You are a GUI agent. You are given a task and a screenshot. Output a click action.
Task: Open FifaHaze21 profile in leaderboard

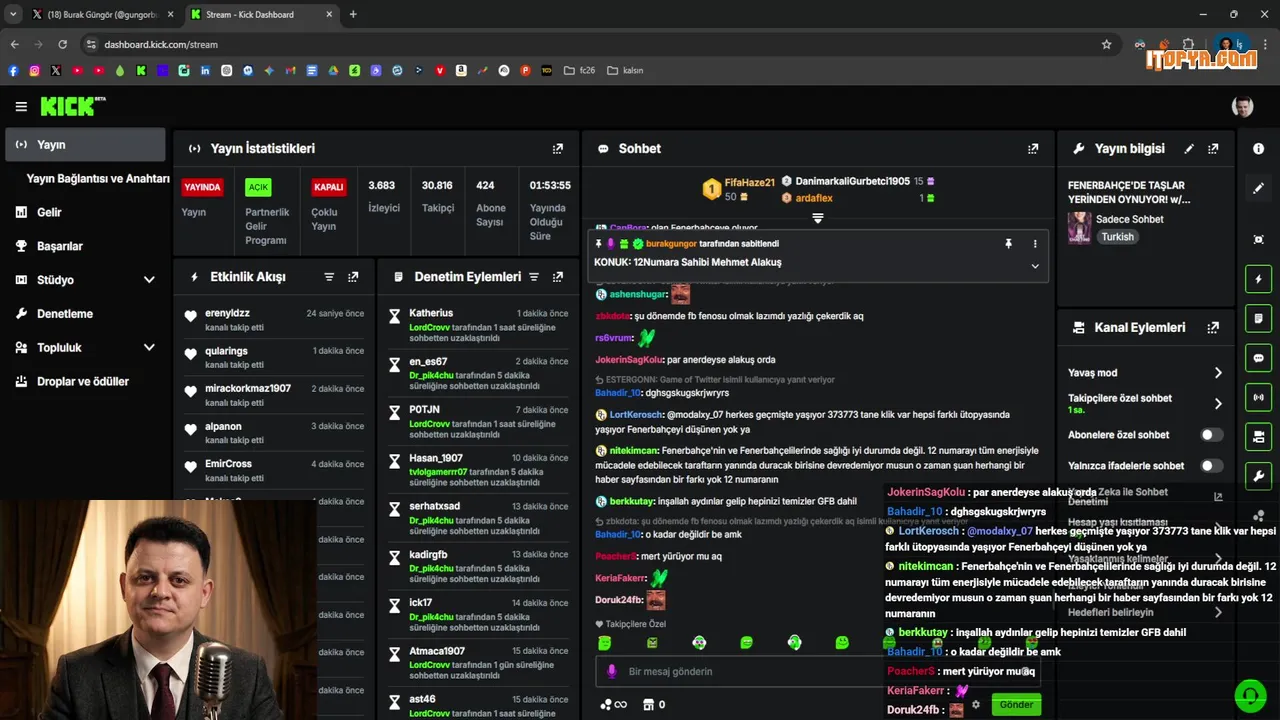(x=750, y=183)
